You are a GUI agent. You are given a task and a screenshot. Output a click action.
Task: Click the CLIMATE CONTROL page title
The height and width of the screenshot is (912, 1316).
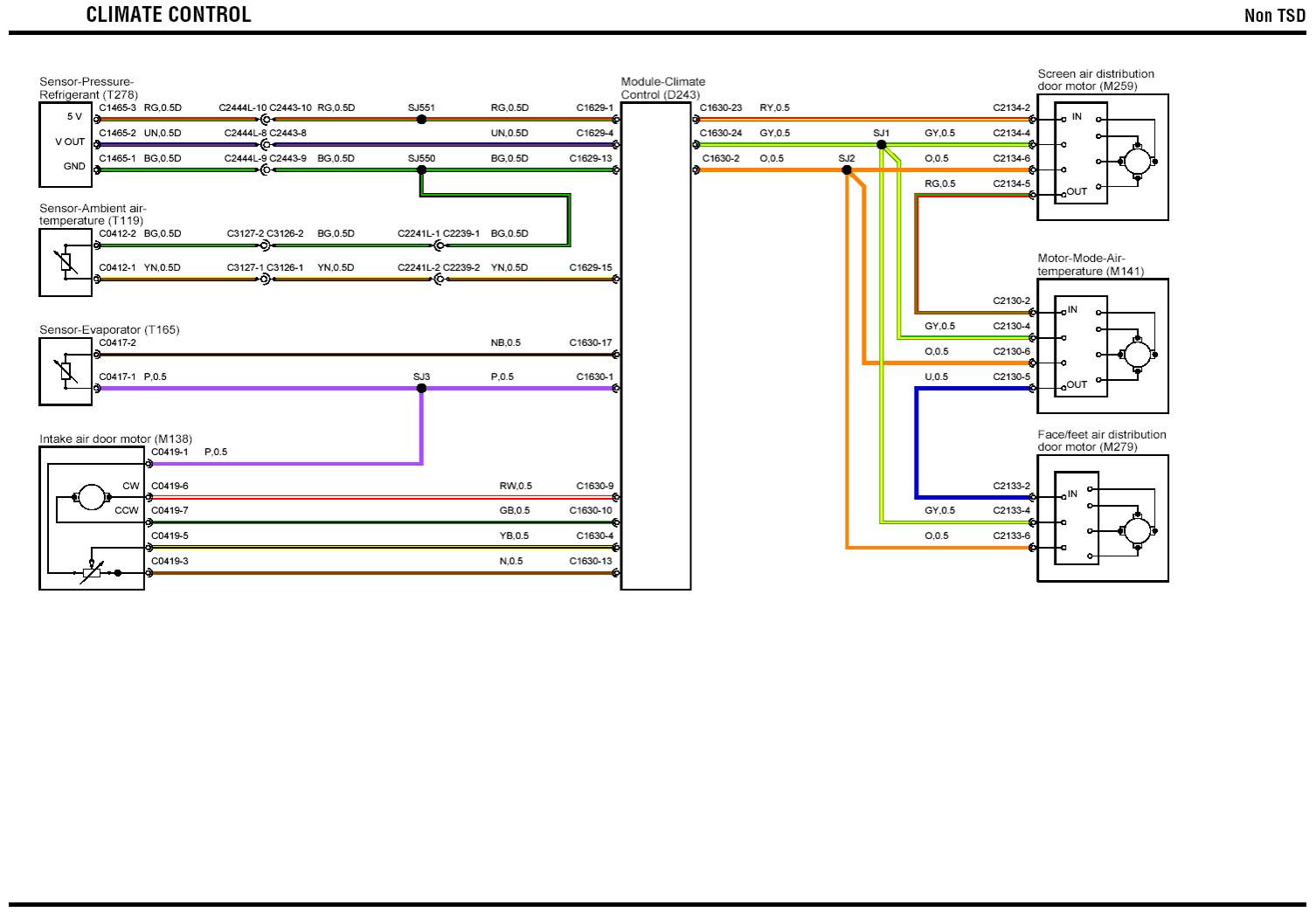169,15
